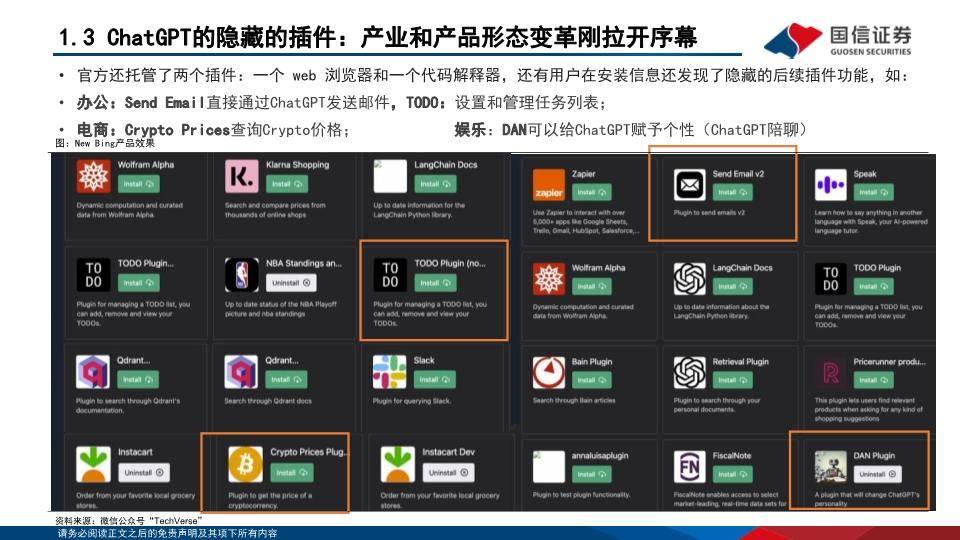Click the Send Email v2 envelope icon
The width and height of the screenshot is (960, 540).
pos(689,184)
